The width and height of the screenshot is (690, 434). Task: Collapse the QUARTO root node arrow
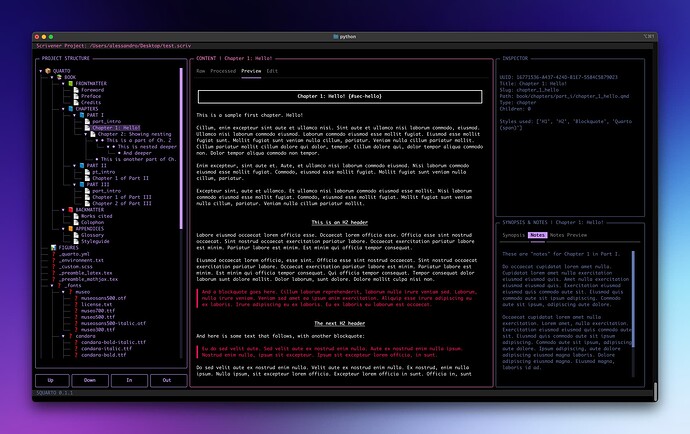click(41, 71)
